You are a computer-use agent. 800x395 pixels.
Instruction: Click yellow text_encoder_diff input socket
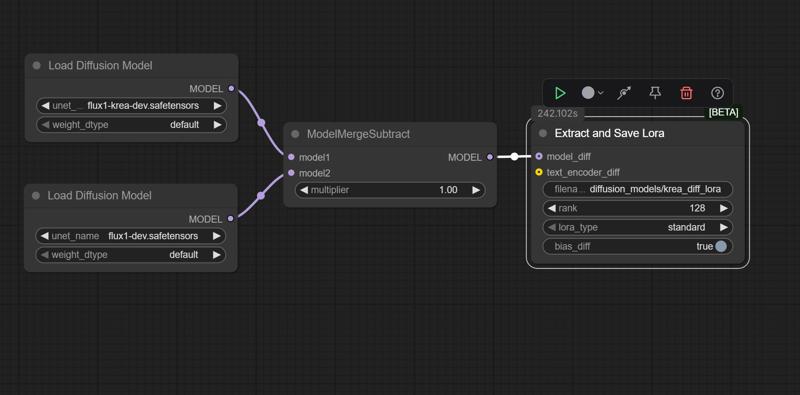point(539,172)
